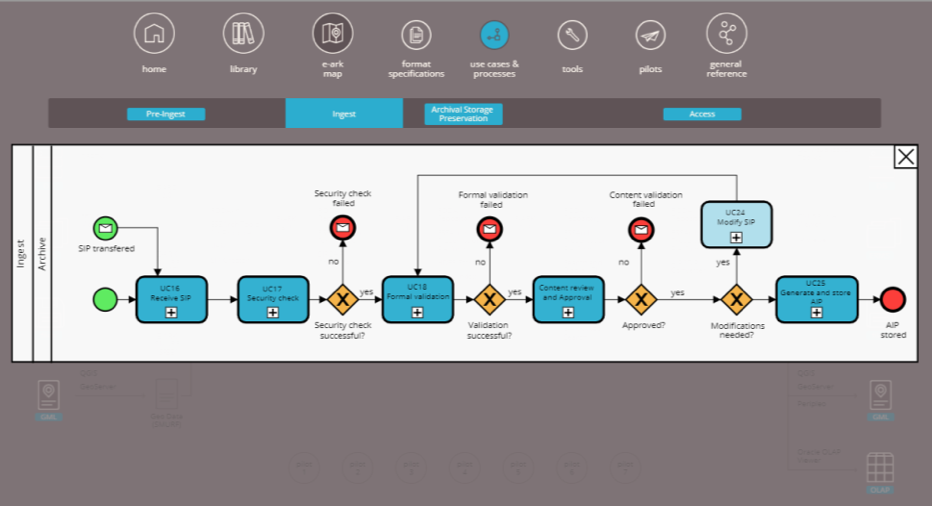The height and width of the screenshot is (506, 932).
Task: Click the format specifications icon
Action: coord(416,35)
